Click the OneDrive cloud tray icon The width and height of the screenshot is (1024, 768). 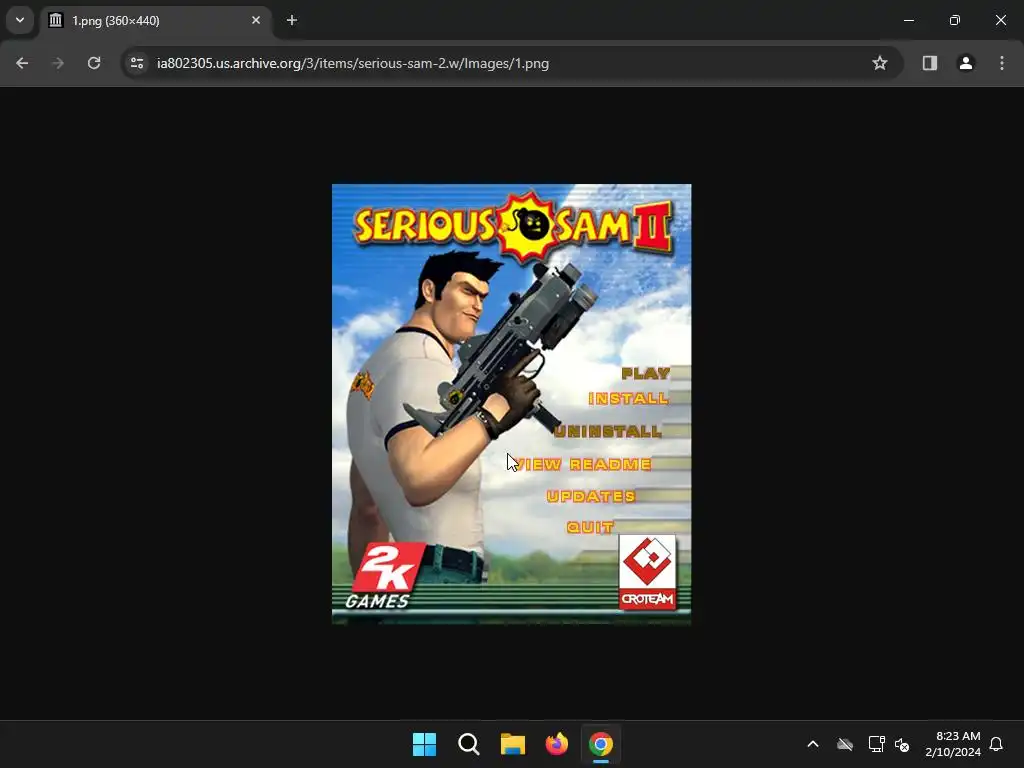pos(845,744)
